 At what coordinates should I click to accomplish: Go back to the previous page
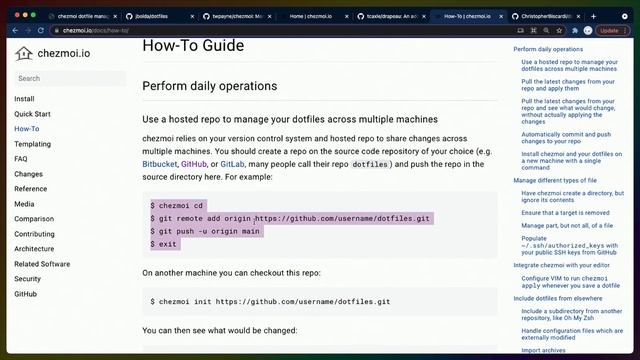(15, 31)
